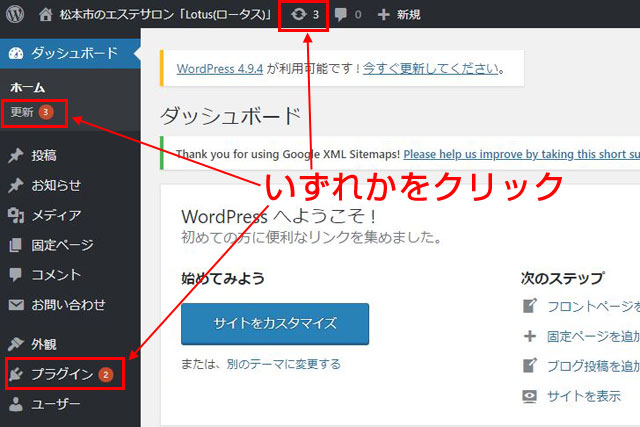Viewport: 640px width, 427px height.
Task: Click the media icon beside メディア
Action: click(16, 215)
